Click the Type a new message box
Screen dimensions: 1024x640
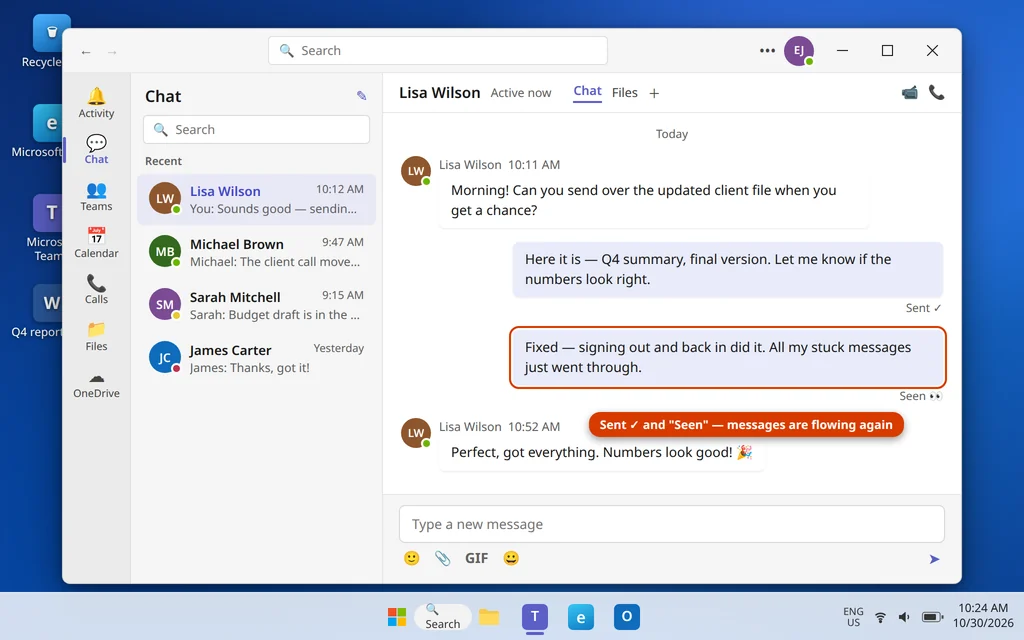[x=671, y=524]
